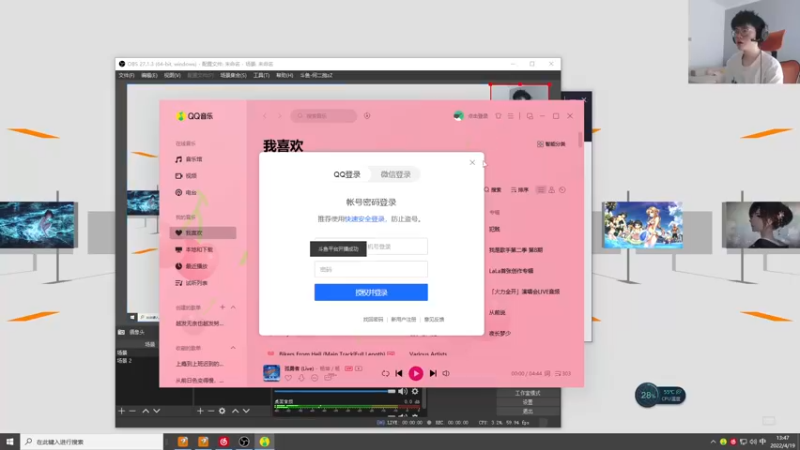Open the now-playing album cover
The width and height of the screenshot is (800, 450).
[x=271, y=373]
